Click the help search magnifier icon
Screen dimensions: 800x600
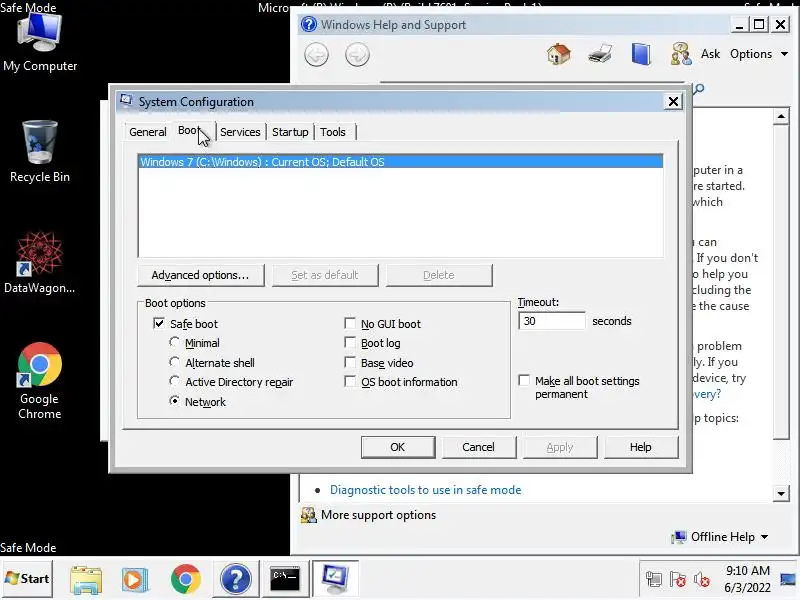[699, 89]
